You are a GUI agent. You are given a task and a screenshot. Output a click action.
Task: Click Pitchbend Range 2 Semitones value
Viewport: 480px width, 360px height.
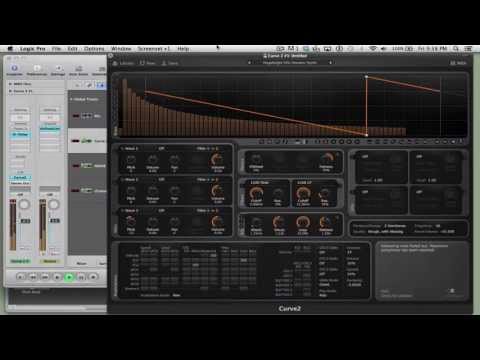pyautogui.click(x=395, y=226)
